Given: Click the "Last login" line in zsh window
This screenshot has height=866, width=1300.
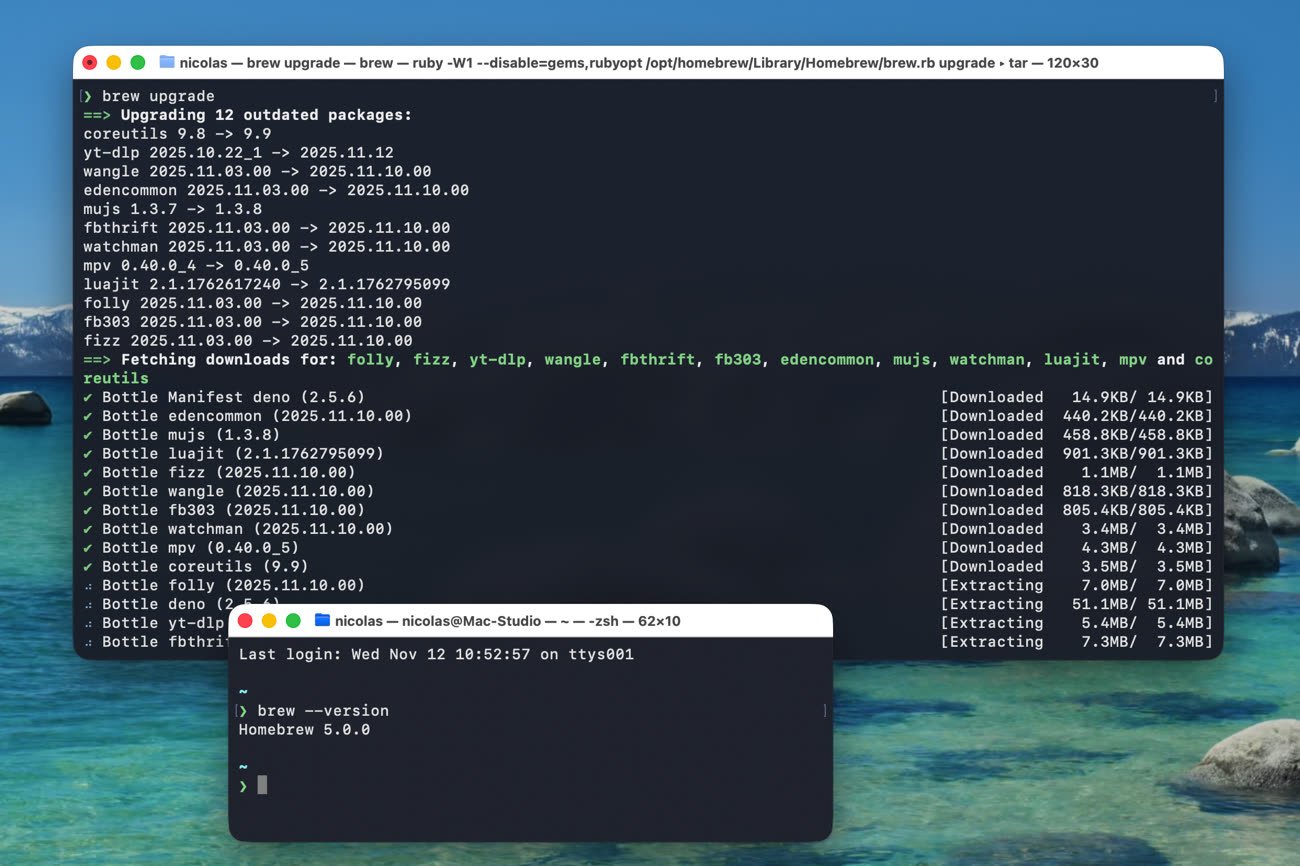Looking at the screenshot, I should pos(436,654).
